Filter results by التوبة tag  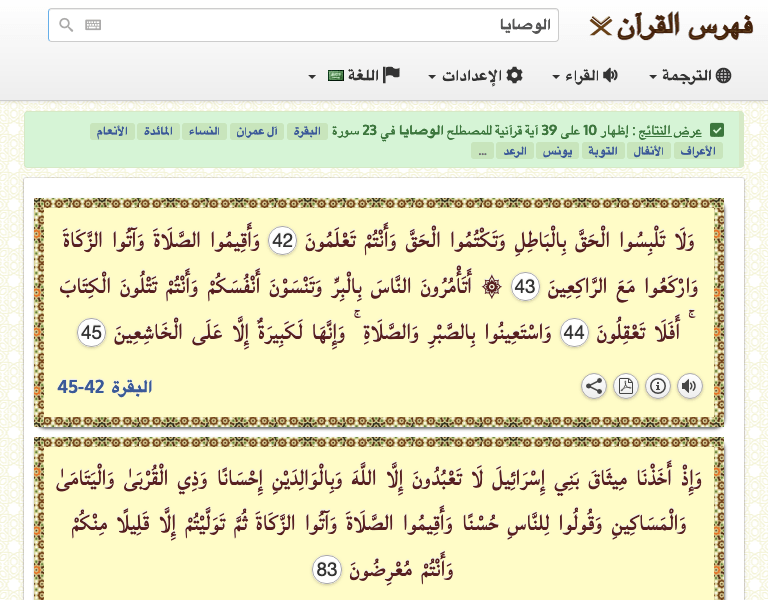(602, 151)
